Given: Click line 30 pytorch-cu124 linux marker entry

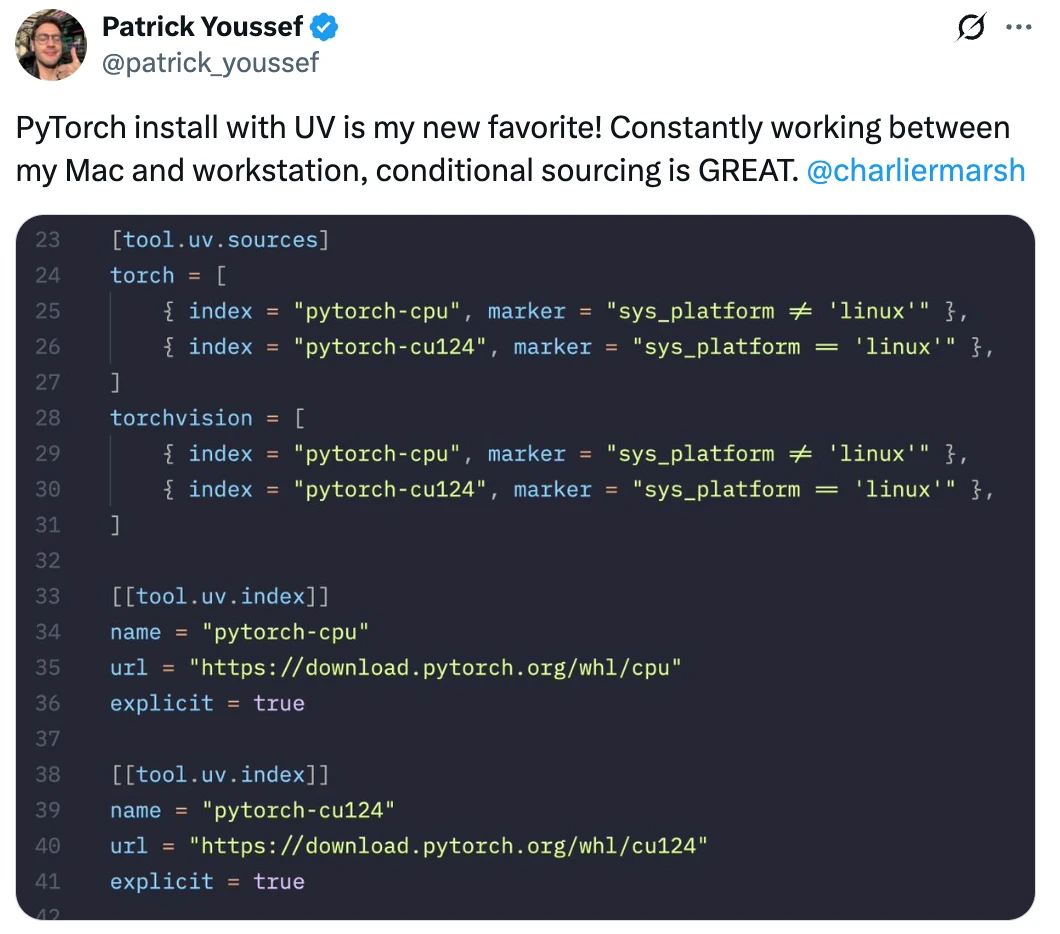Looking at the screenshot, I should [x=578, y=489].
